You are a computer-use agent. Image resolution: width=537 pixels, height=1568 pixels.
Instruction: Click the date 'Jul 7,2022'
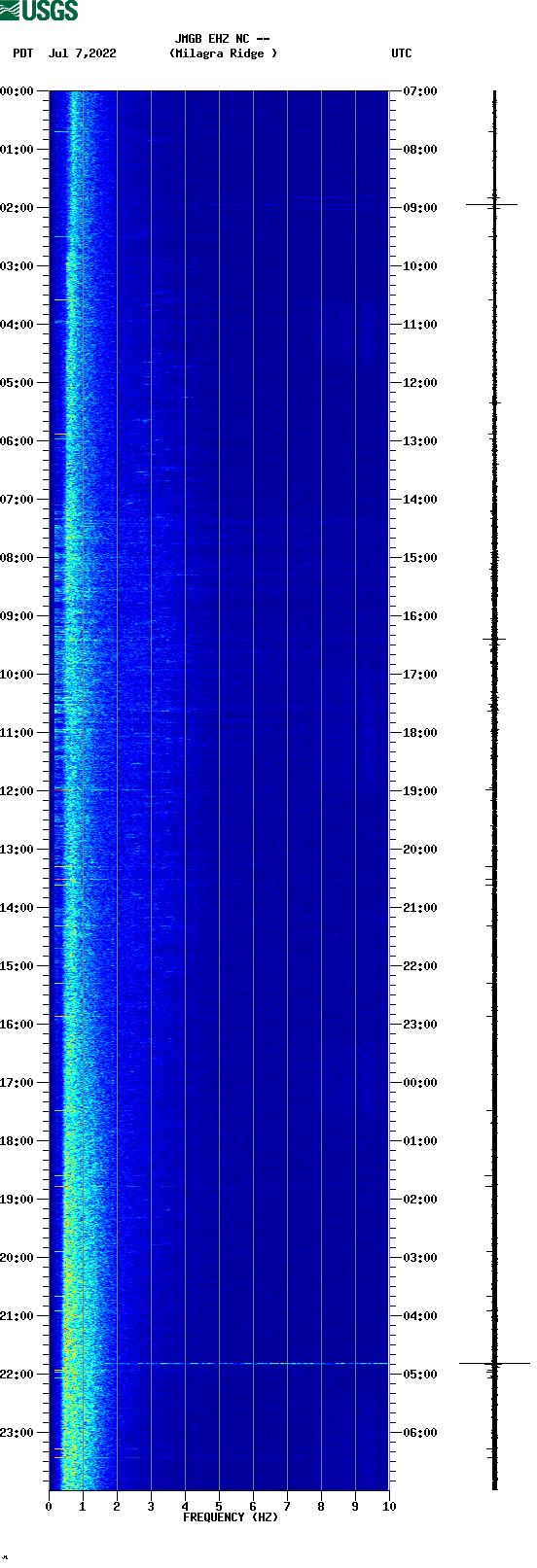[83, 53]
